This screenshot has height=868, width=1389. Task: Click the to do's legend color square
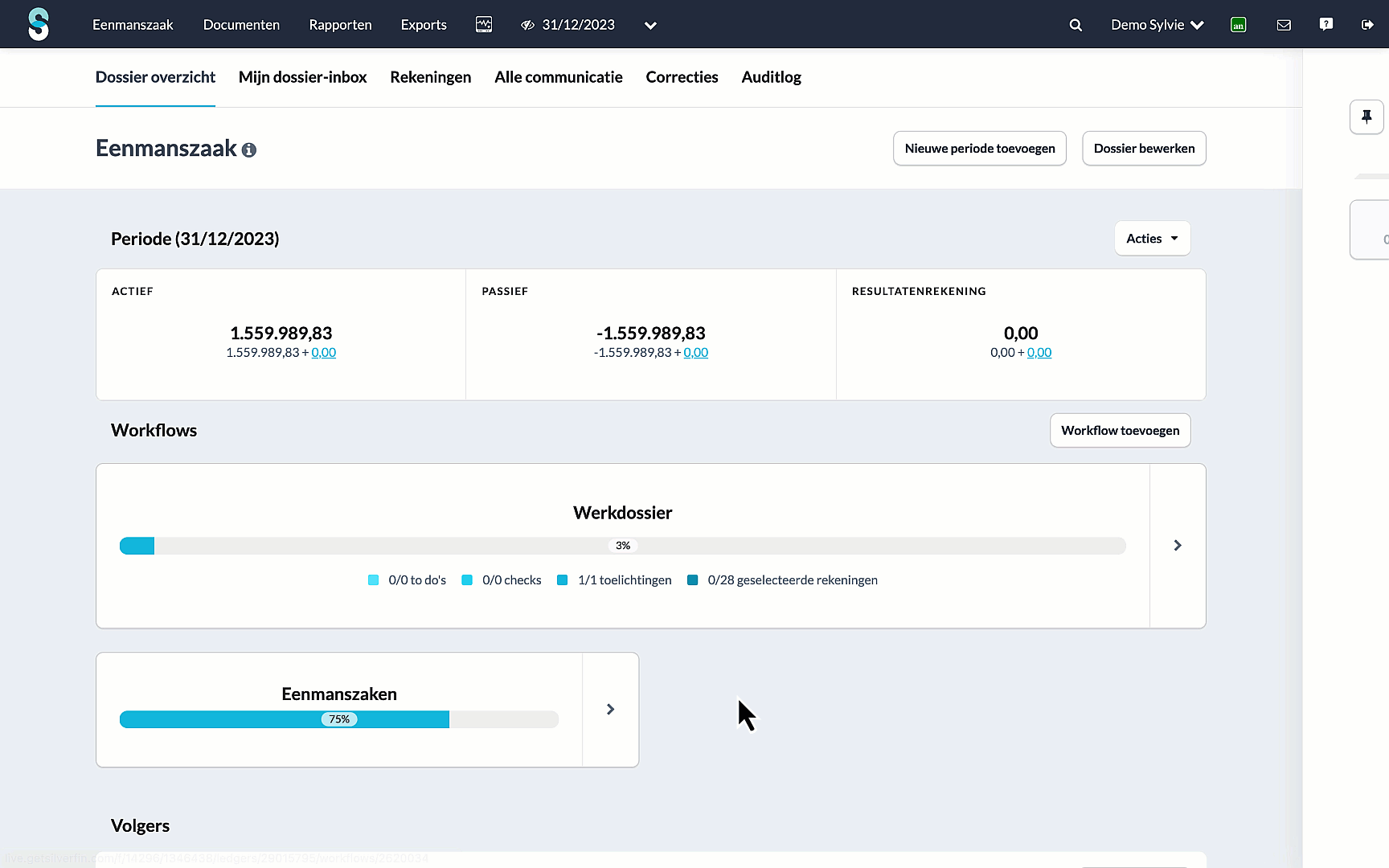point(373,580)
